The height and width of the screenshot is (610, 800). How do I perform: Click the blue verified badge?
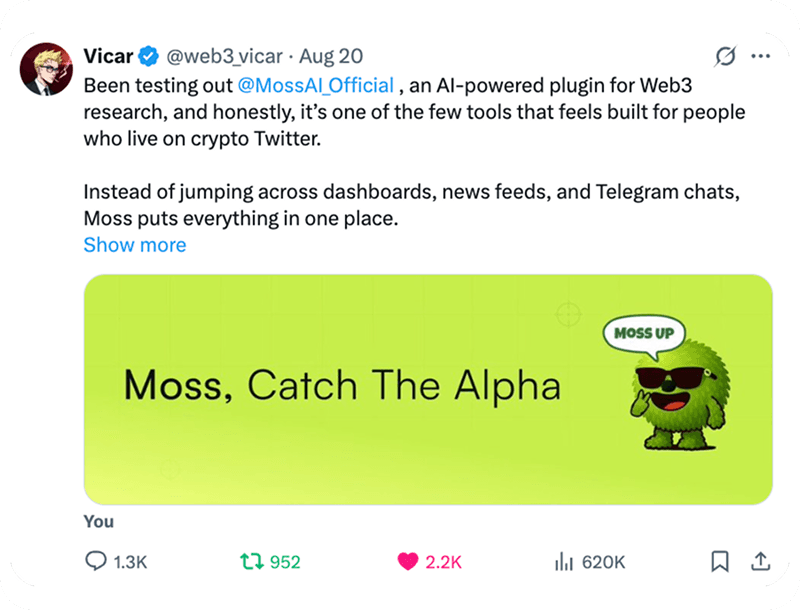point(150,56)
